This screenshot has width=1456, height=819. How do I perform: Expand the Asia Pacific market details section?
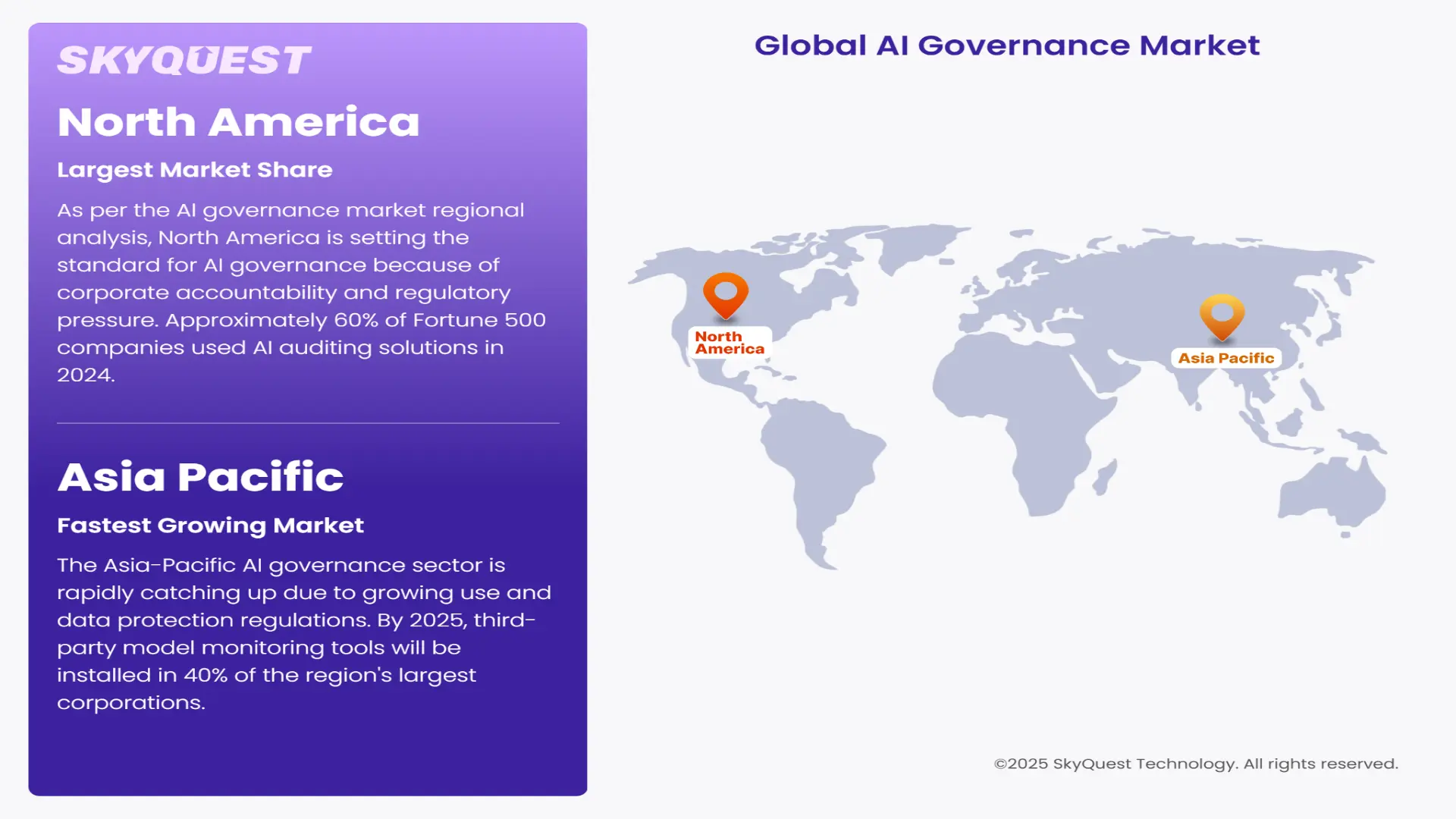click(x=200, y=477)
